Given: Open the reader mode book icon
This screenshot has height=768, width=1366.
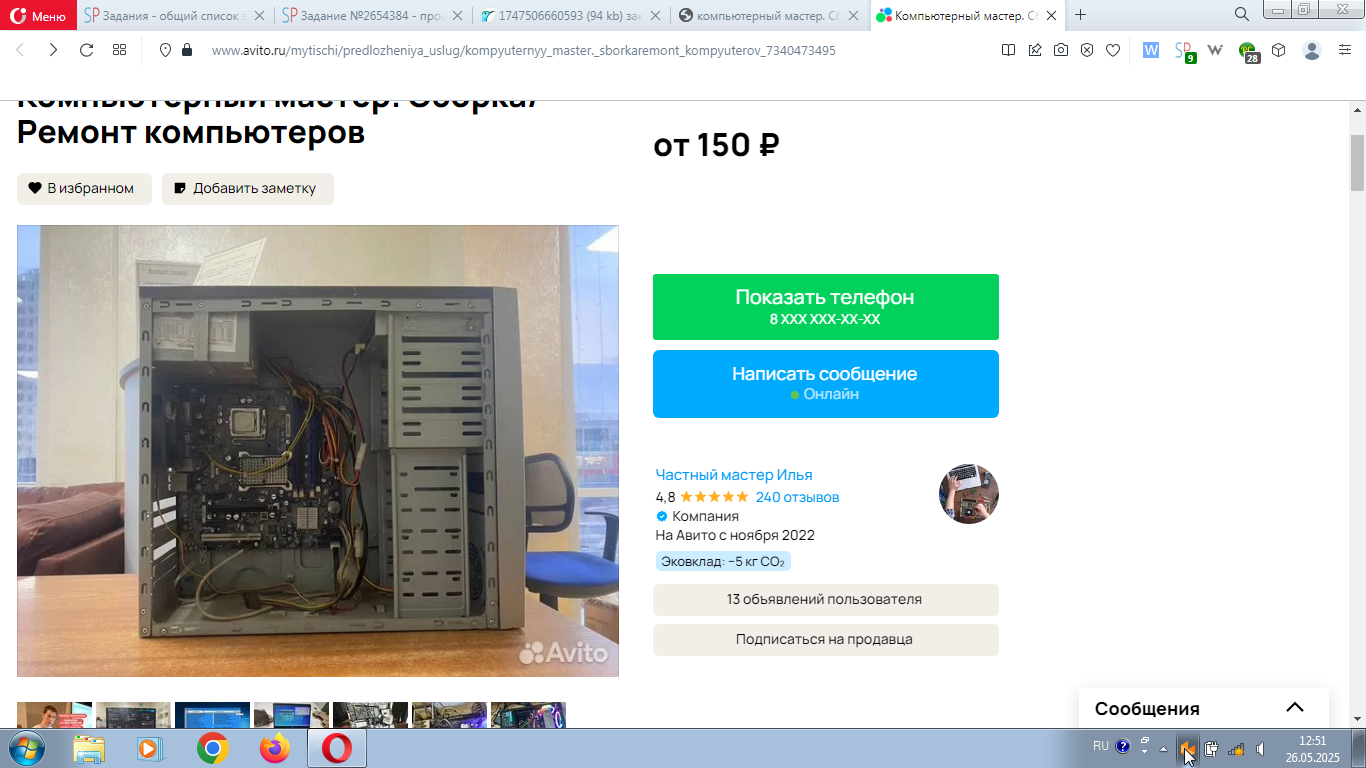Looking at the screenshot, I should [x=1008, y=50].
